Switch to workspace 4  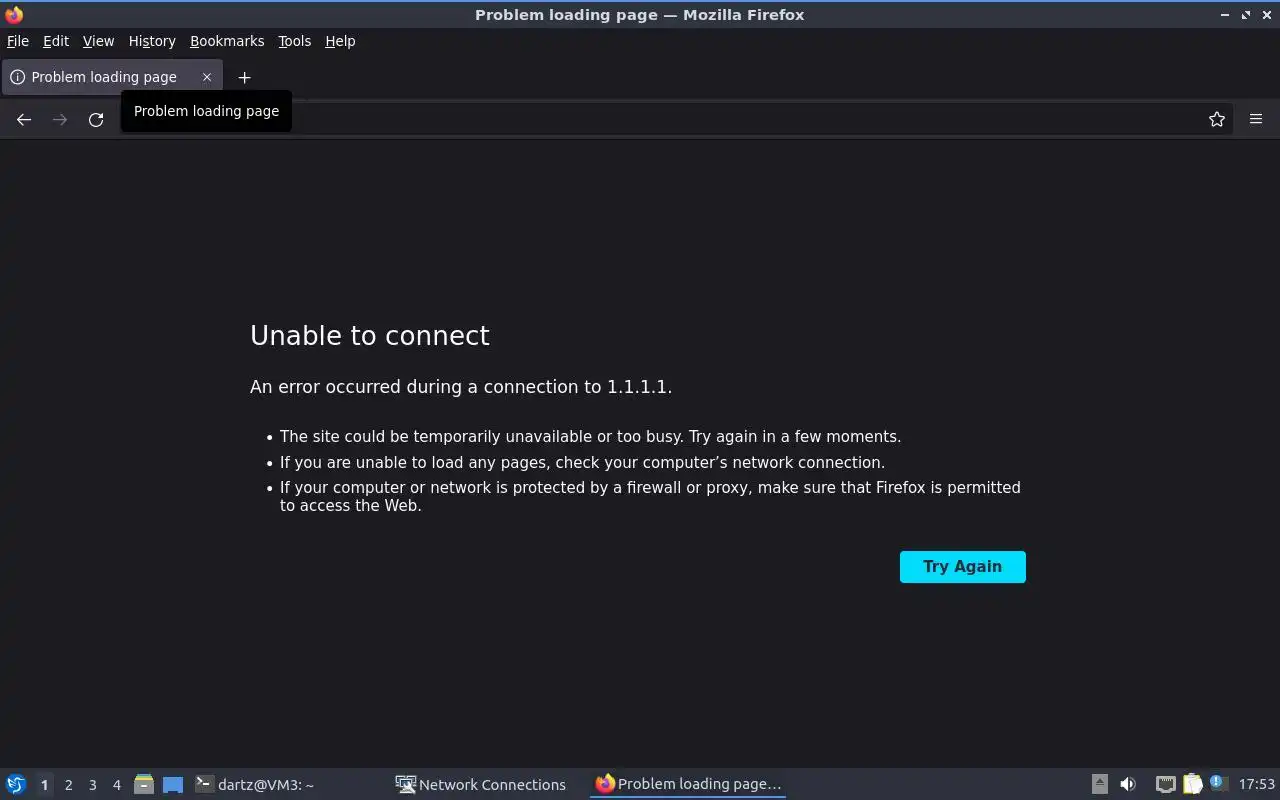point(116,785)
